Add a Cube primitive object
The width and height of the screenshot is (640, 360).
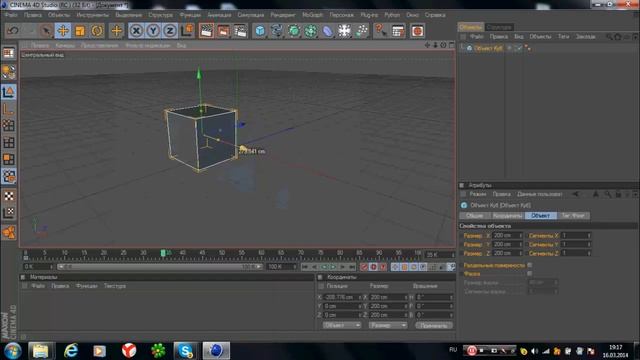tap(260, 31)
